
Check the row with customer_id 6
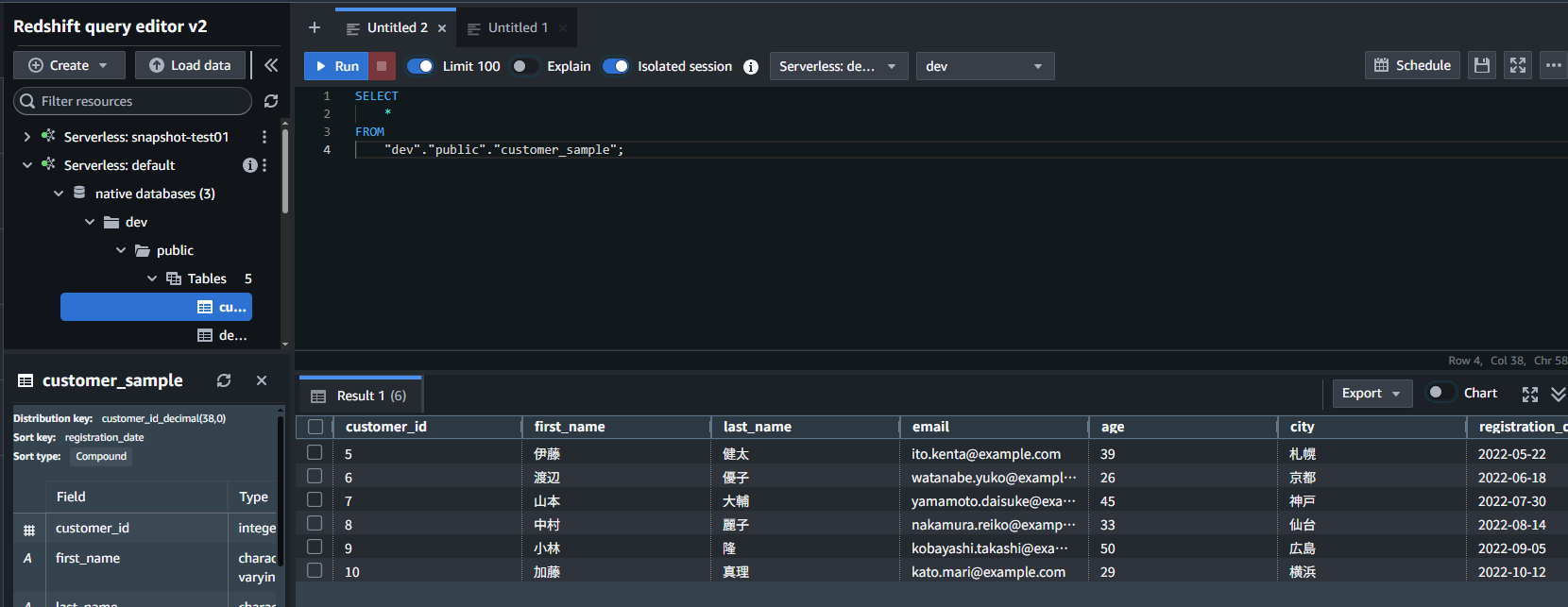[315, 476]
